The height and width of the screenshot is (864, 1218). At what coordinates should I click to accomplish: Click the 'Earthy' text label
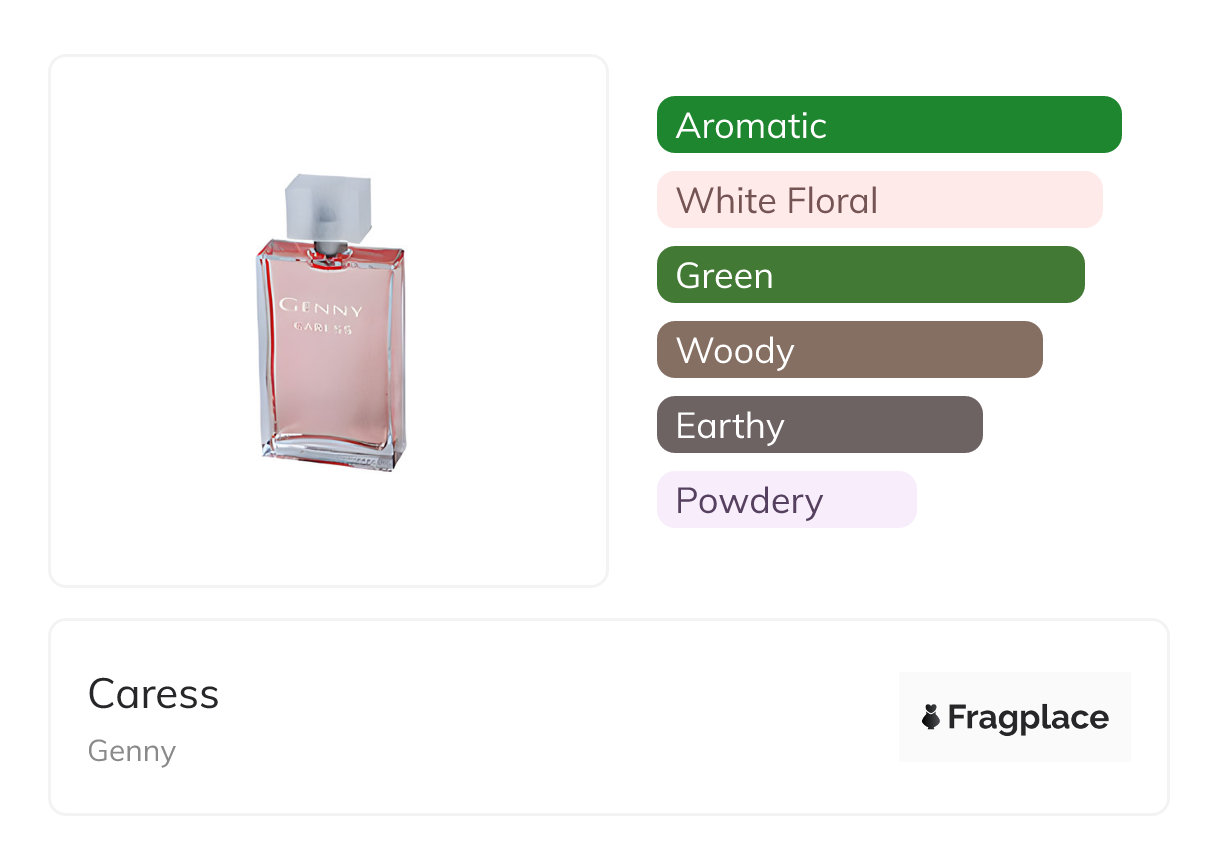730,425
